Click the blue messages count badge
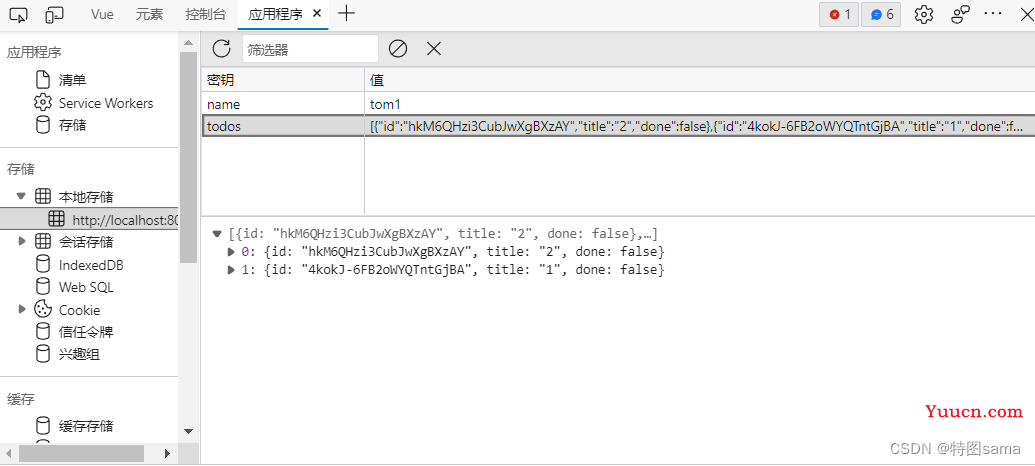Image resolution: width=1035 pixels, height=466 pixels. tap(881, 15)
